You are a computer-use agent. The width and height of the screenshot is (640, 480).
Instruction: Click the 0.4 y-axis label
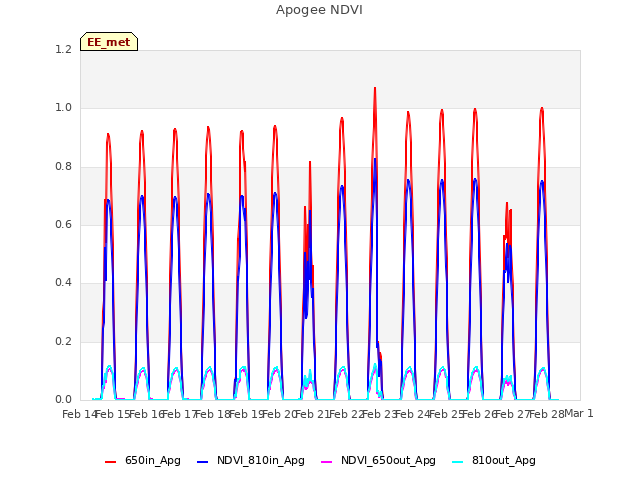pyautogui.click(x=63, y=282)
